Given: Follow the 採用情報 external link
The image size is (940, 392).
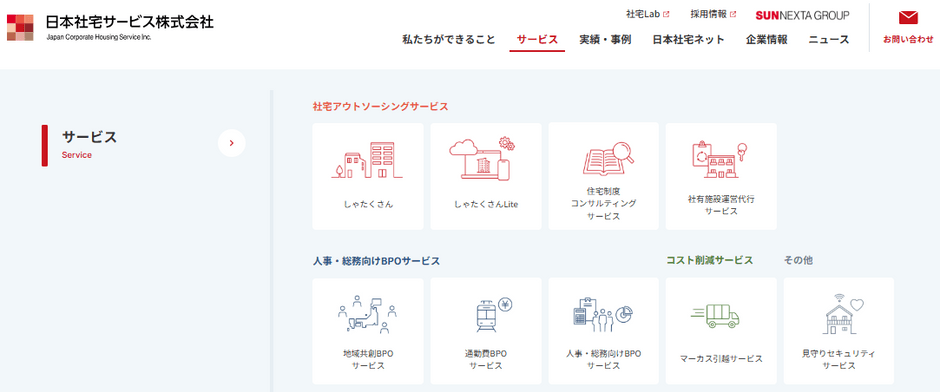Looking at the screenshot, I should [713, 14].
